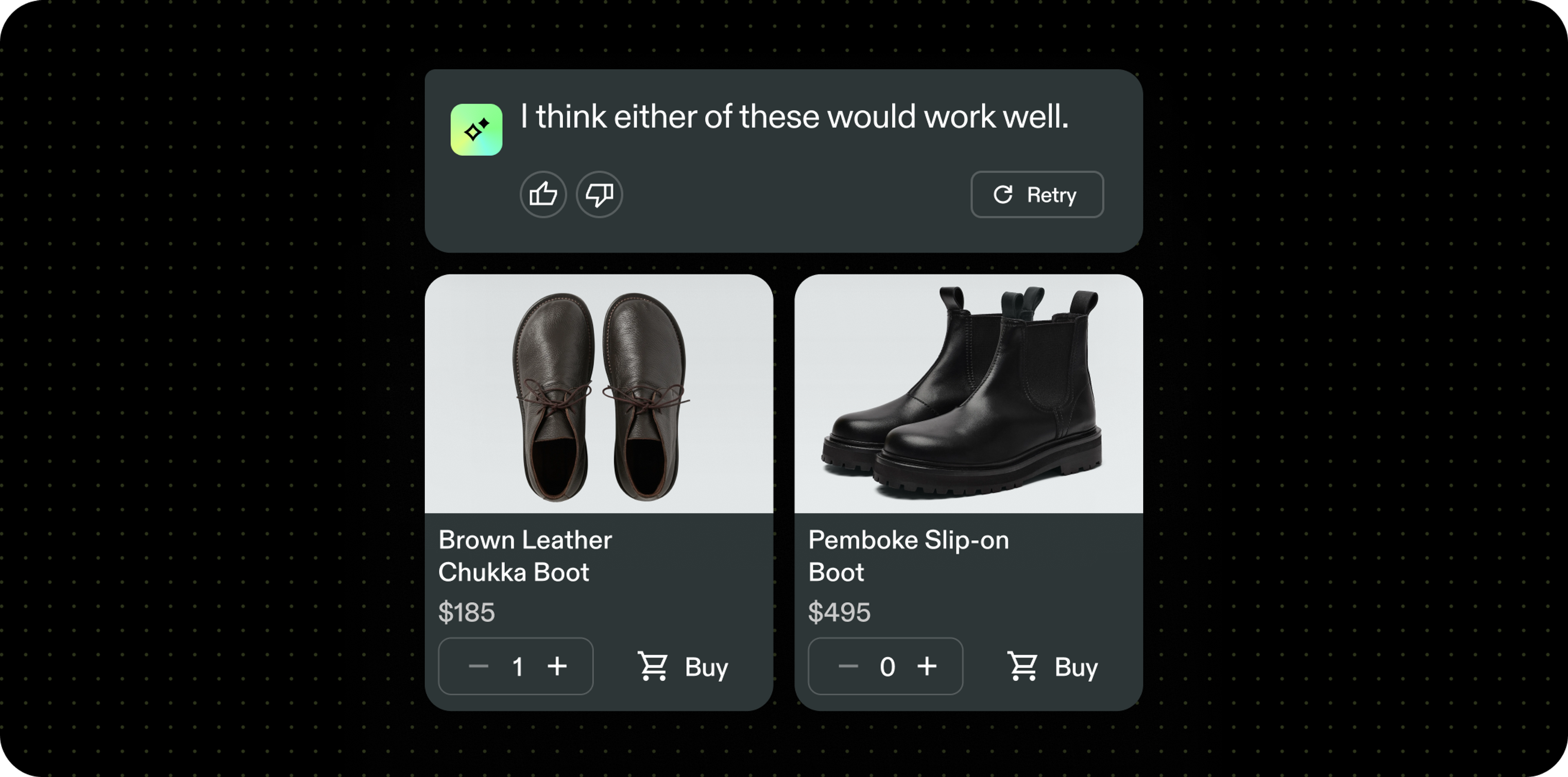The image size is (1568, 777).
Task: Decrease Chukka Boot quantity with minus
Action: pos(479,666)
